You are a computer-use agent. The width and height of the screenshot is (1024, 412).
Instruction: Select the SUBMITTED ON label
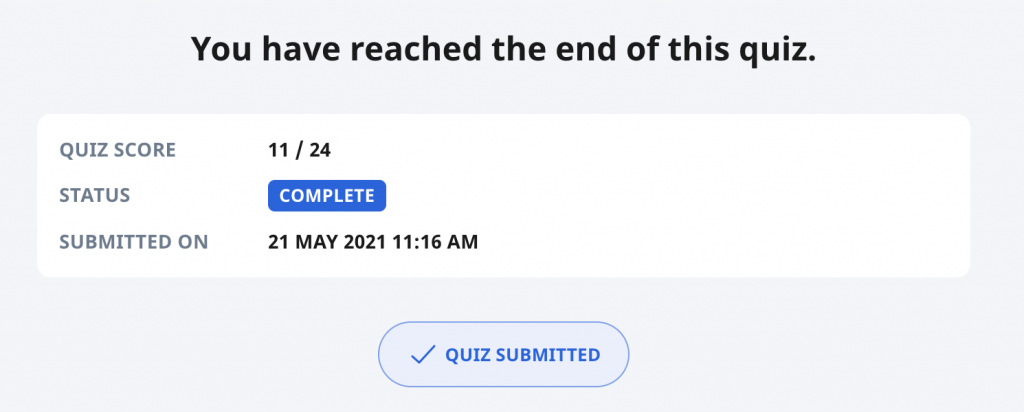134,241
